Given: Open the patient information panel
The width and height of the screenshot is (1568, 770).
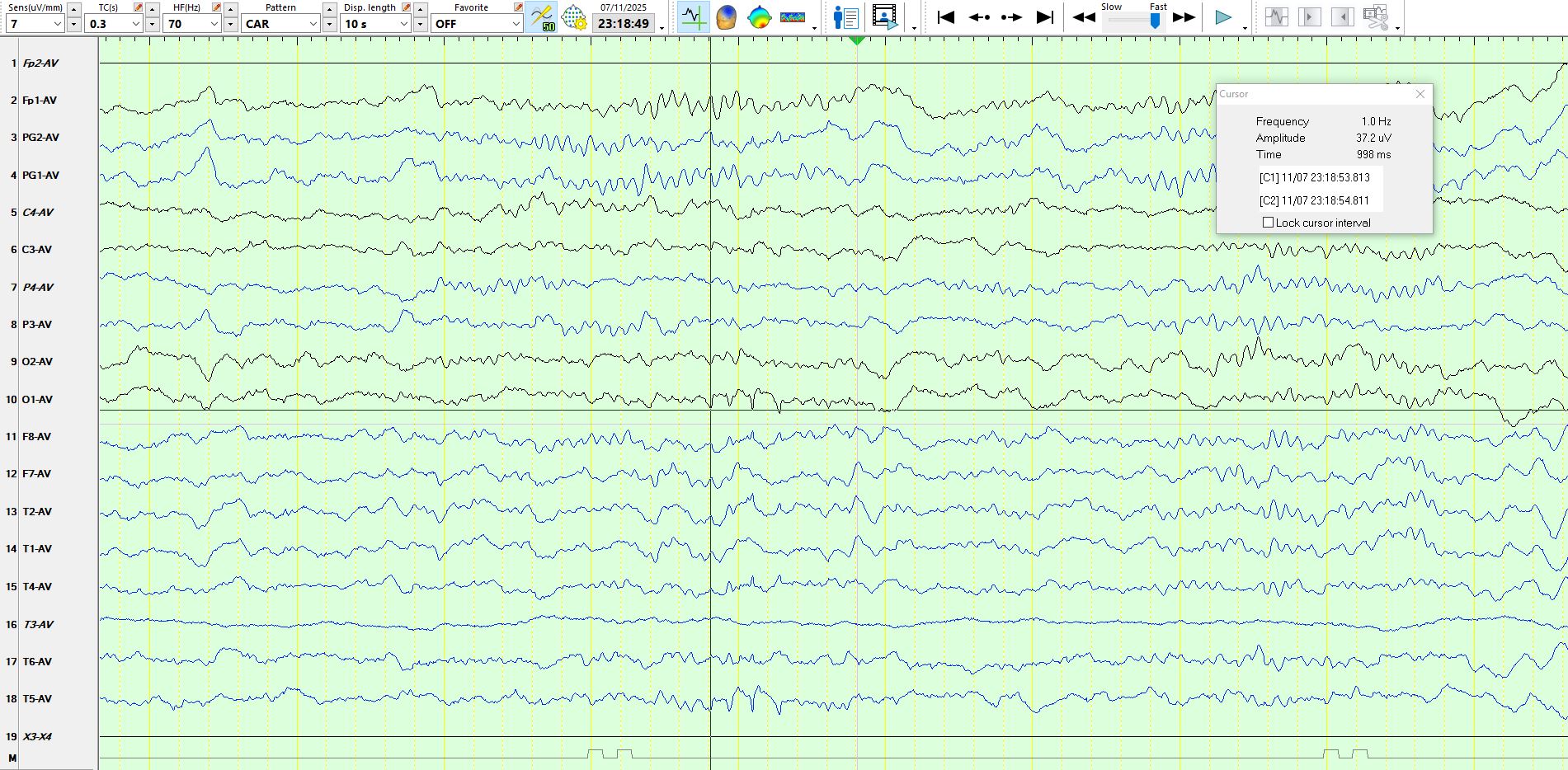Looking at the screenshot, I should [845, 17].
